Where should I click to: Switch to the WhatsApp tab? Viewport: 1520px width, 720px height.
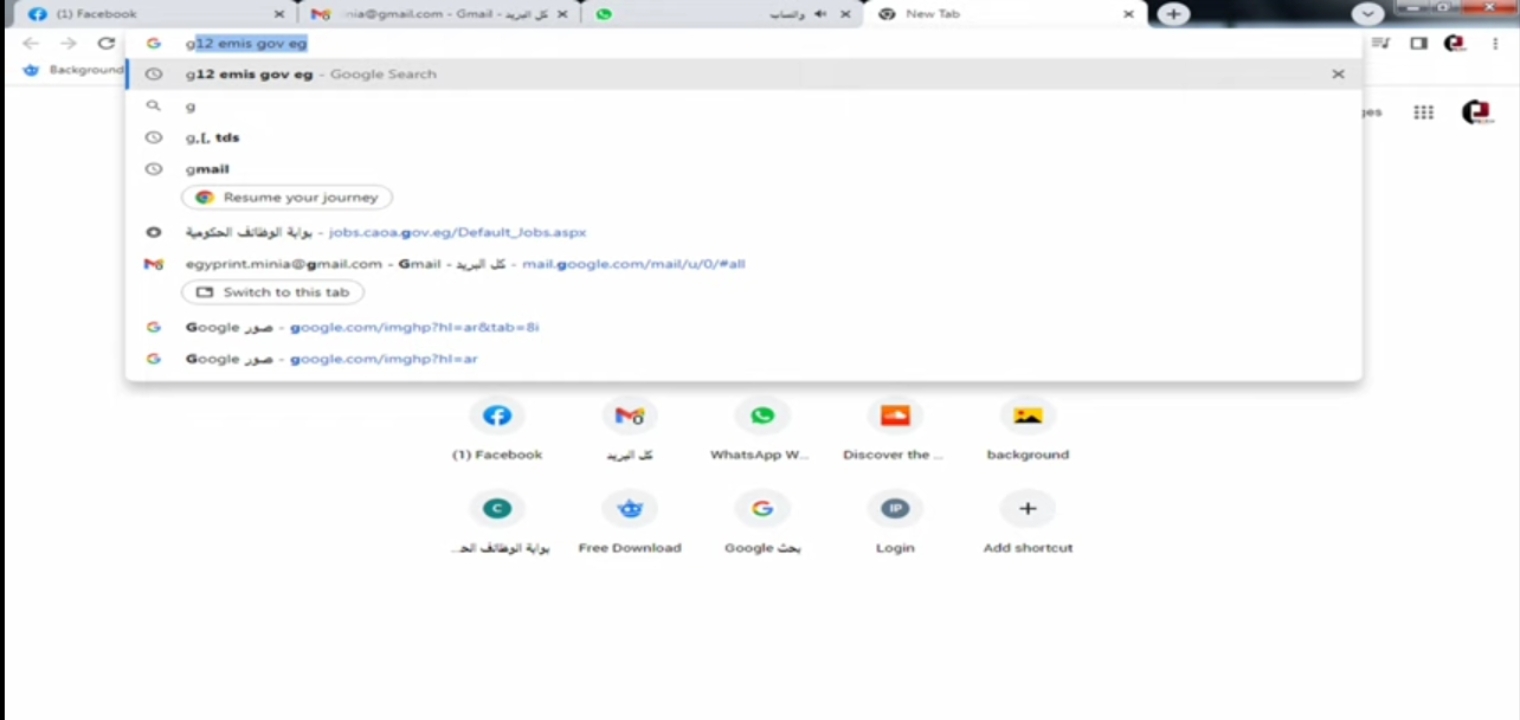[x=722, y=14]
